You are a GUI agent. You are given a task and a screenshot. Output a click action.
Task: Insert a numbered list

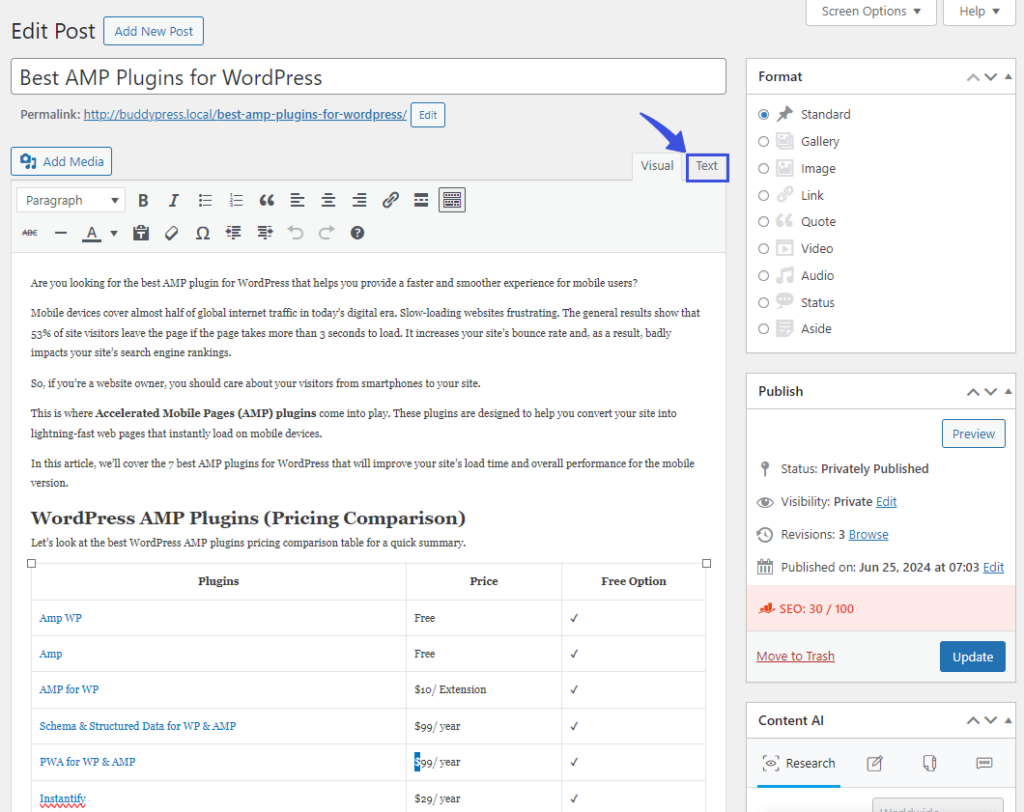coord(236,201)
